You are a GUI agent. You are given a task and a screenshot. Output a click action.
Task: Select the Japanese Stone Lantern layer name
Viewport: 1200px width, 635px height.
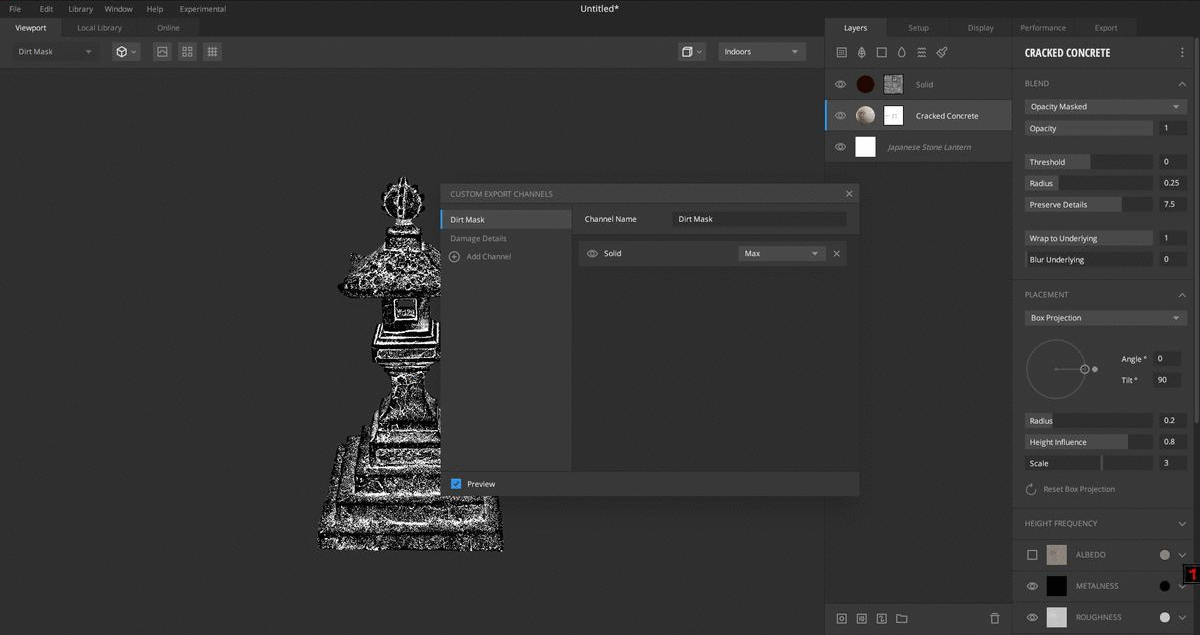coord(929,148)
